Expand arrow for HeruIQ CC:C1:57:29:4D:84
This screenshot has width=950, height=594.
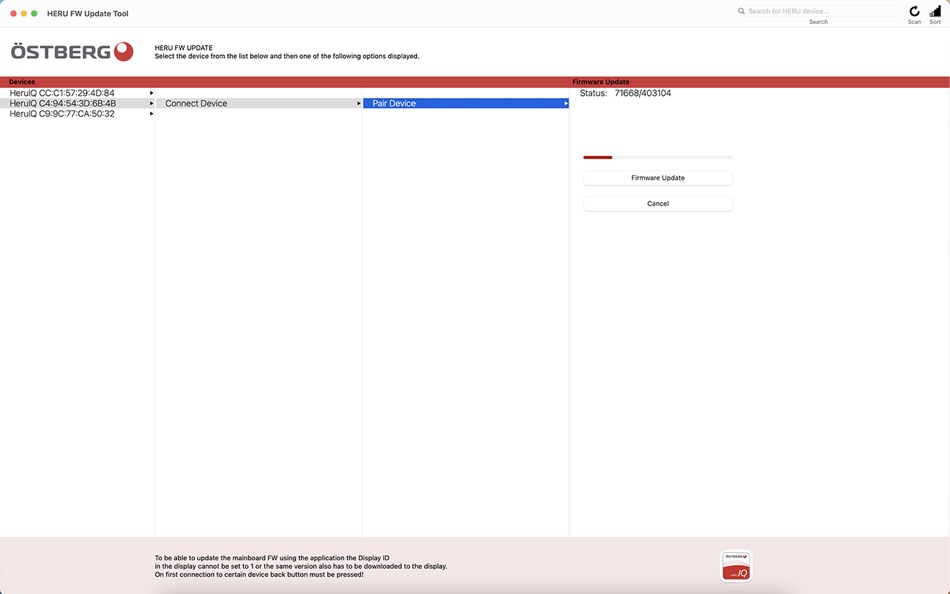(151, 93)
